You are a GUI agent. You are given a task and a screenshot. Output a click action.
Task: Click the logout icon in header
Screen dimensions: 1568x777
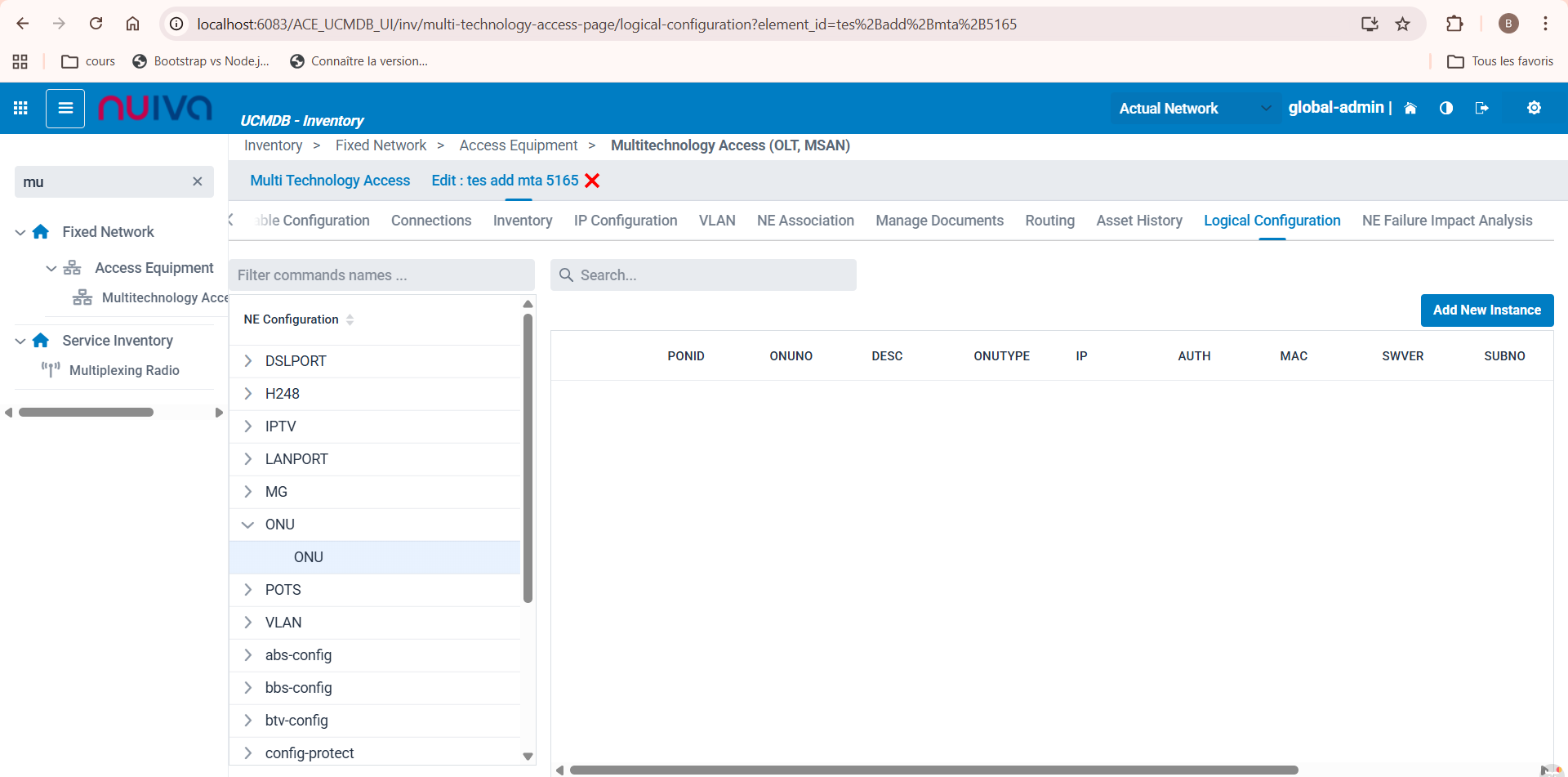pyautogui.click(x=1481, y=109)
